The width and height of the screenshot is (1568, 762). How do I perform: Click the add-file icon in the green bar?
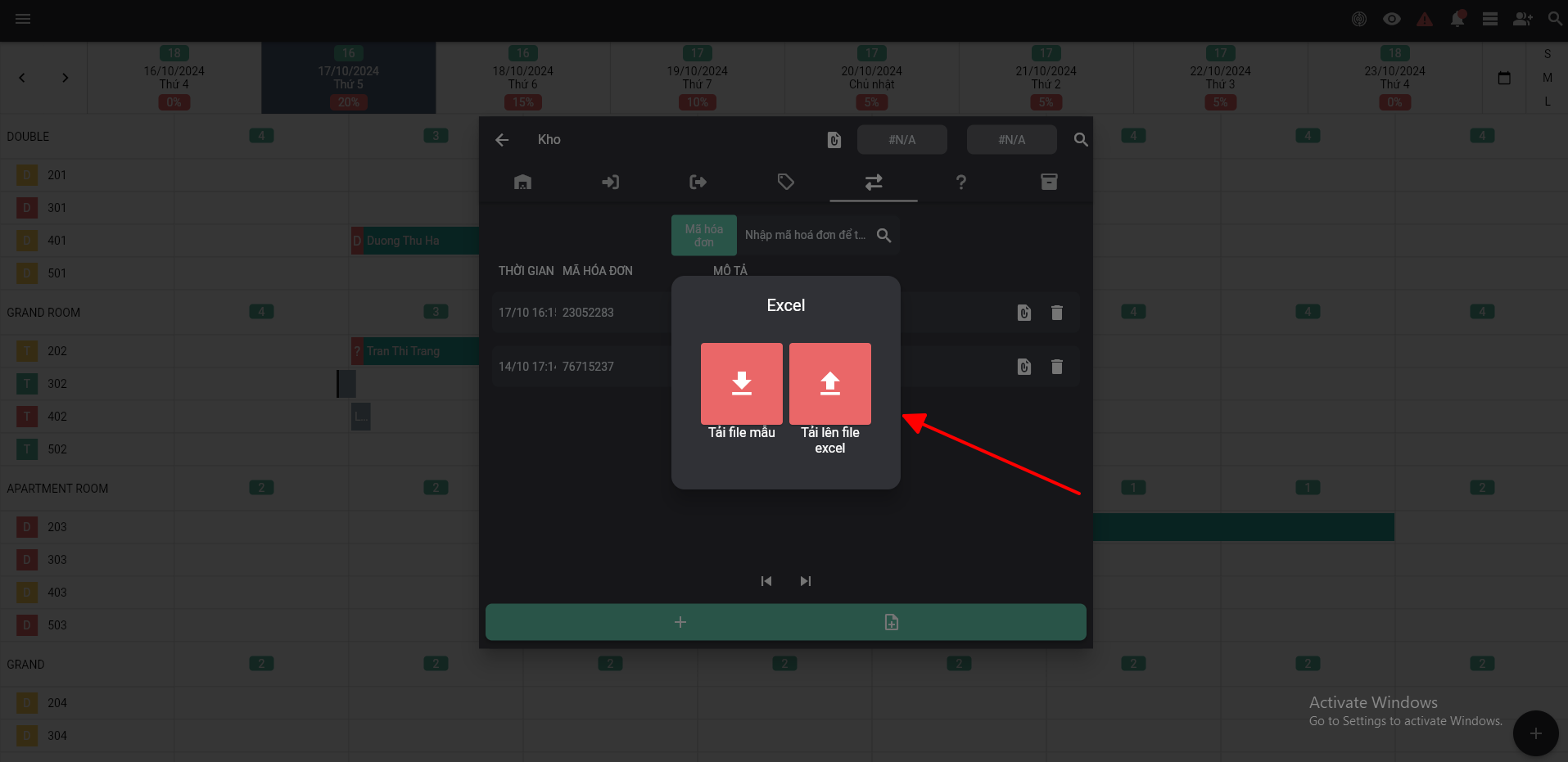coord(892,622)
